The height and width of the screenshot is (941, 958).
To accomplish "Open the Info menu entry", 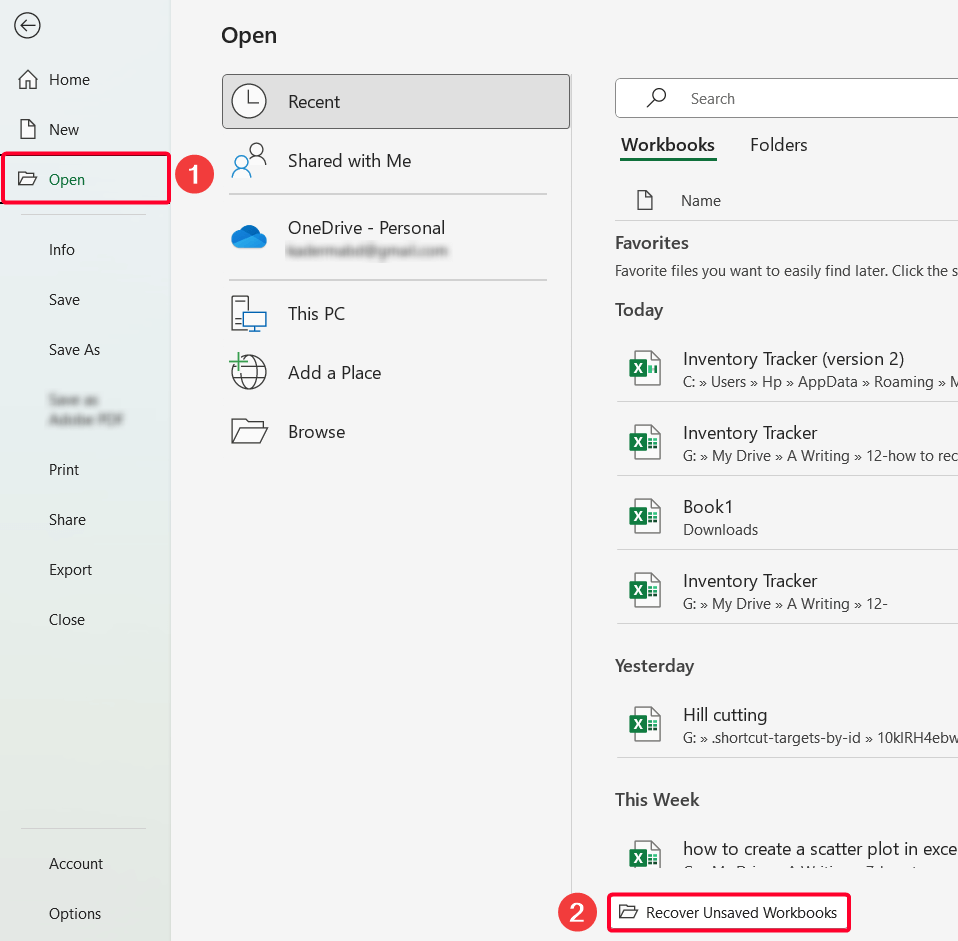I will tap(62, 249).
